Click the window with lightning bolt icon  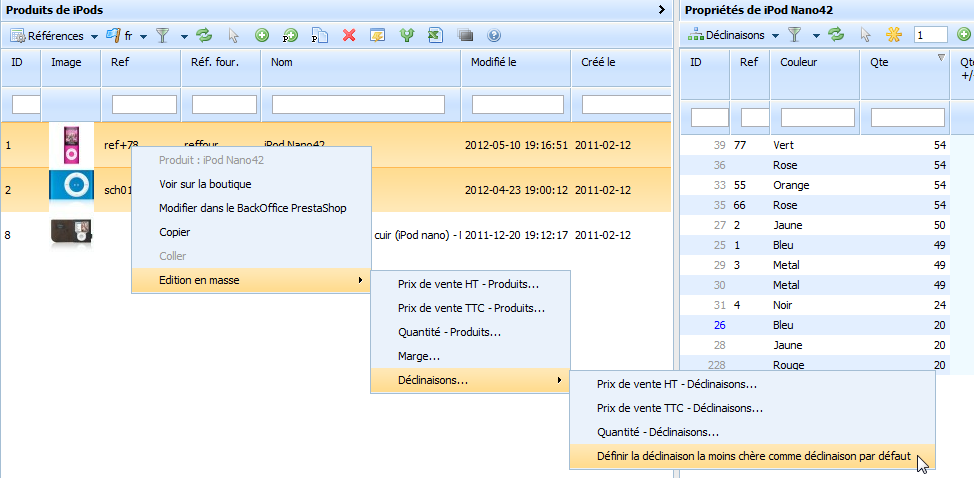(377, 36)
